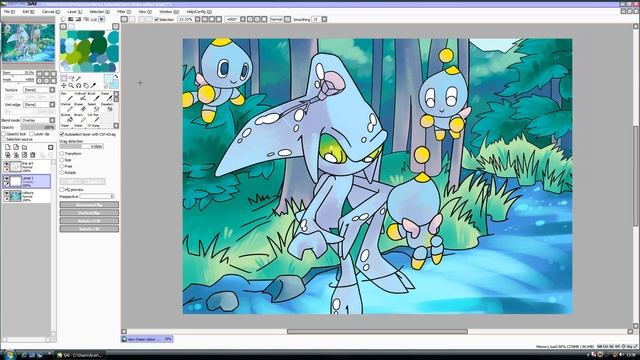
Task: Open the Edit menu
Action: [28, 12]
